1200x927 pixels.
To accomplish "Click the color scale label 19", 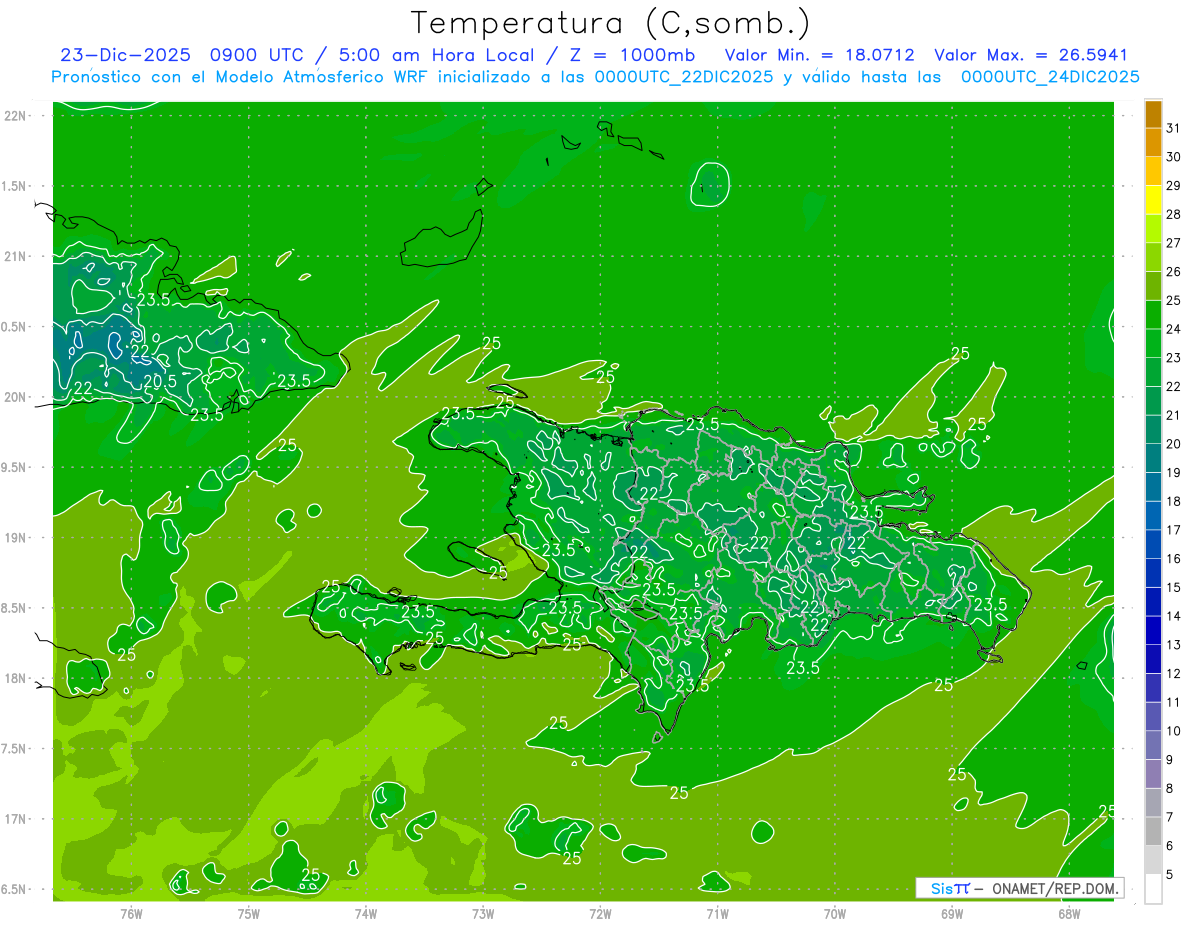I will click(x=1173, y=473).
